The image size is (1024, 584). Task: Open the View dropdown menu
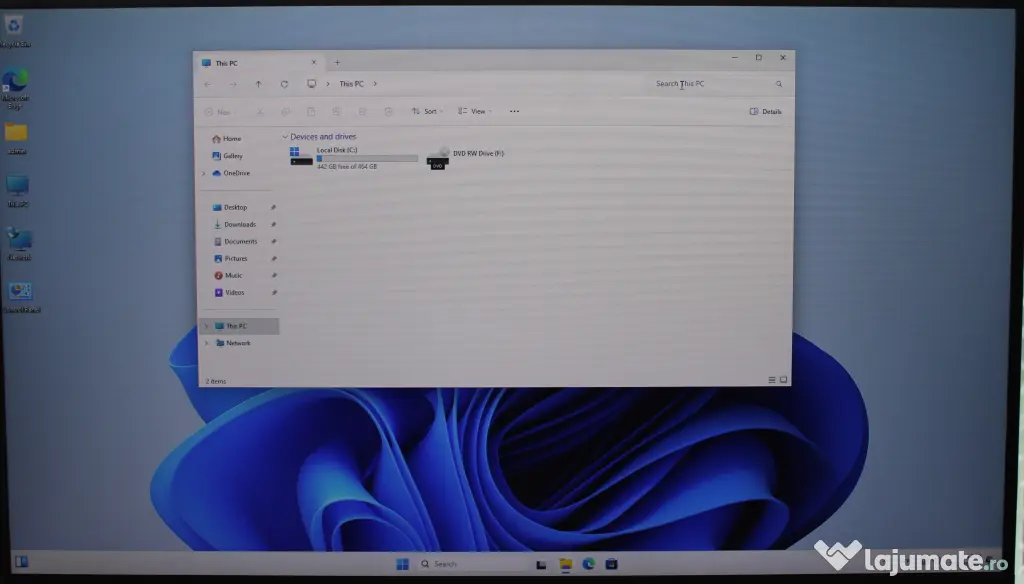click(474, 111)
